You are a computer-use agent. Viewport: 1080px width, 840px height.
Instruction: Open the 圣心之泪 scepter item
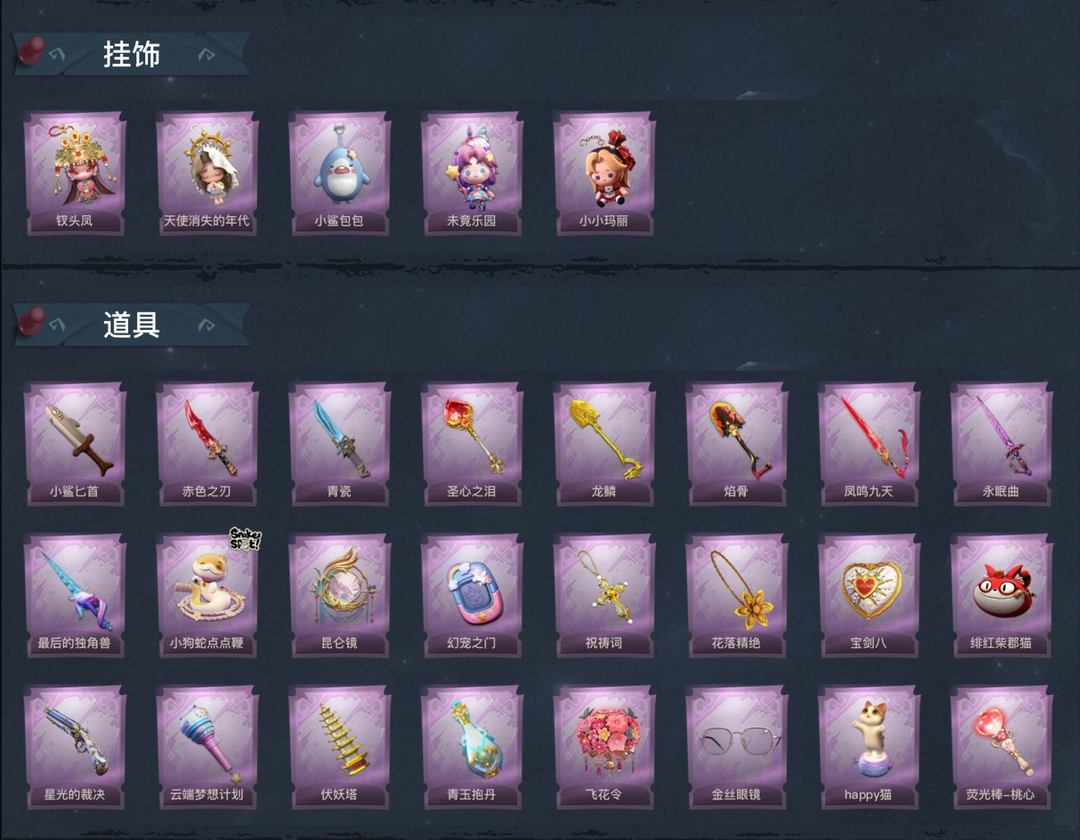[471, 444]
